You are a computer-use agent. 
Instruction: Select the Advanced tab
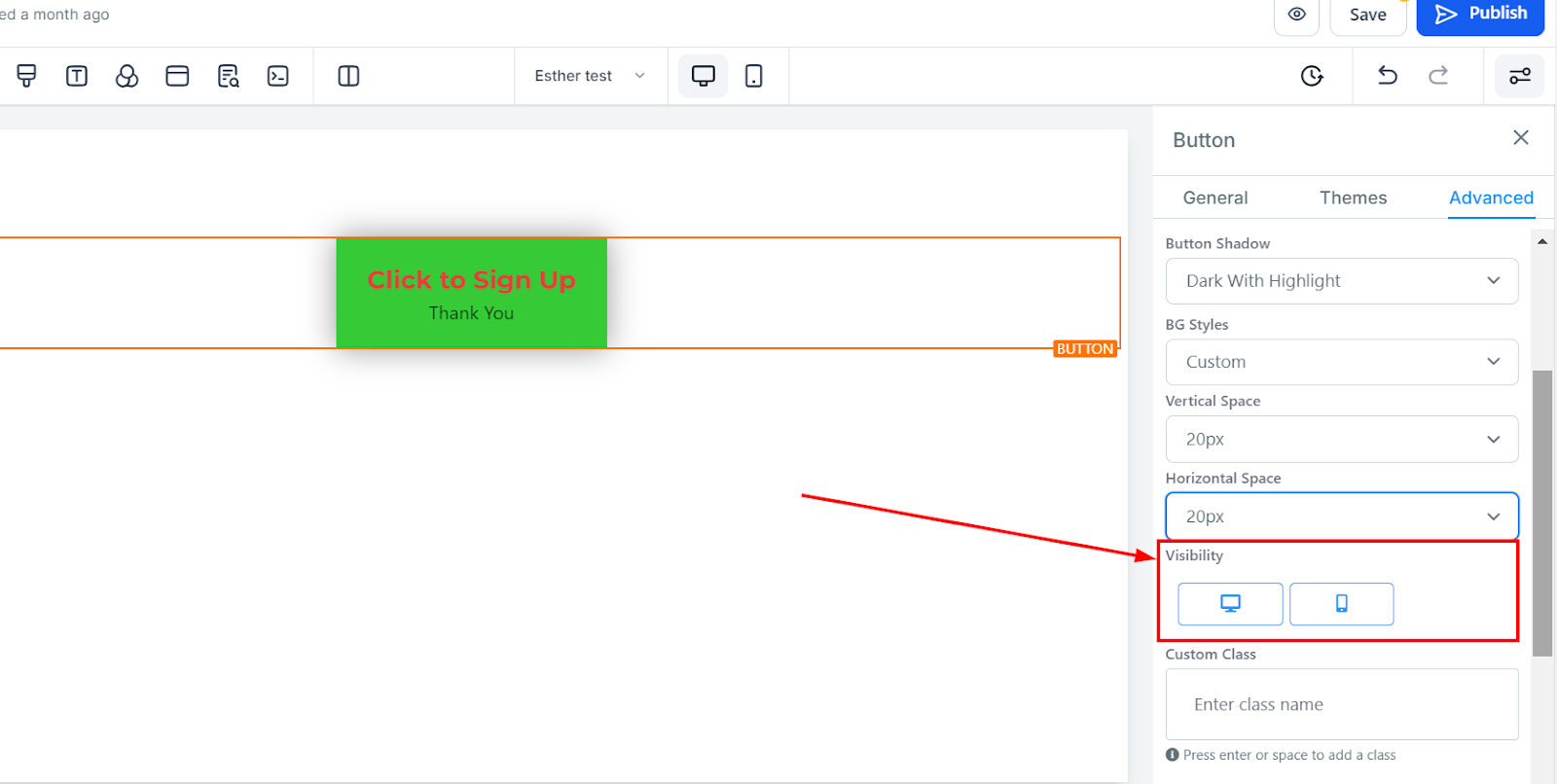[1491, 197]
